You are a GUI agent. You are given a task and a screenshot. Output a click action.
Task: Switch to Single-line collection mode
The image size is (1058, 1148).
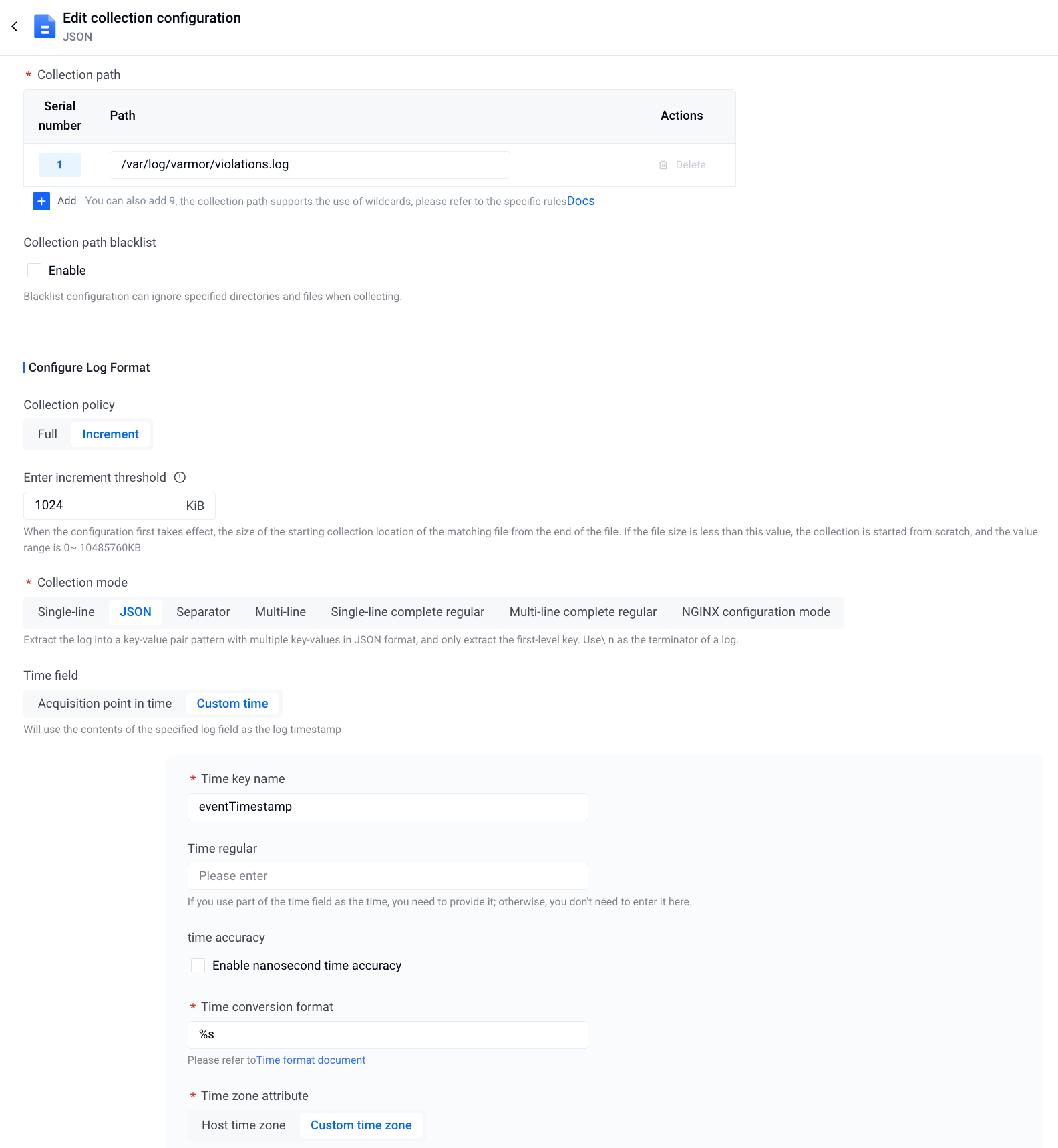[66, 612]
